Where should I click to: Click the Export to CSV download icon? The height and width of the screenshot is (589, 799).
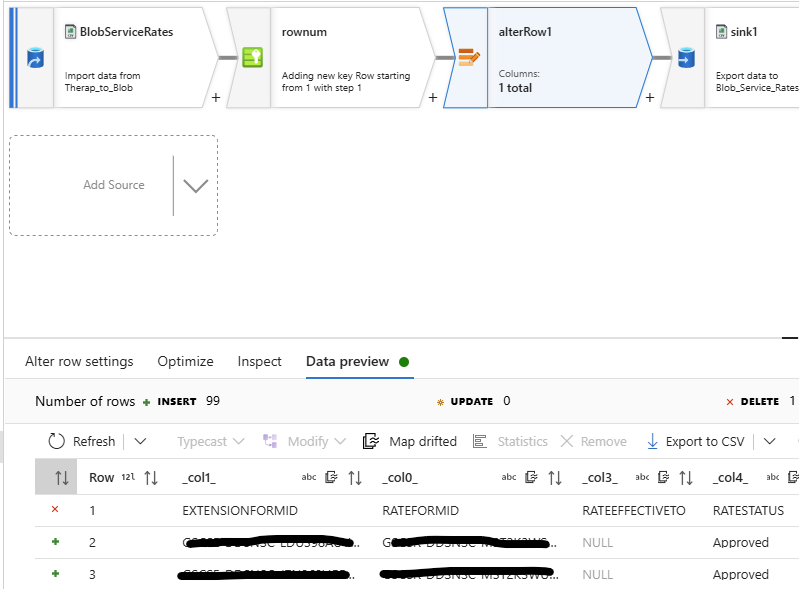pos(652,441)
